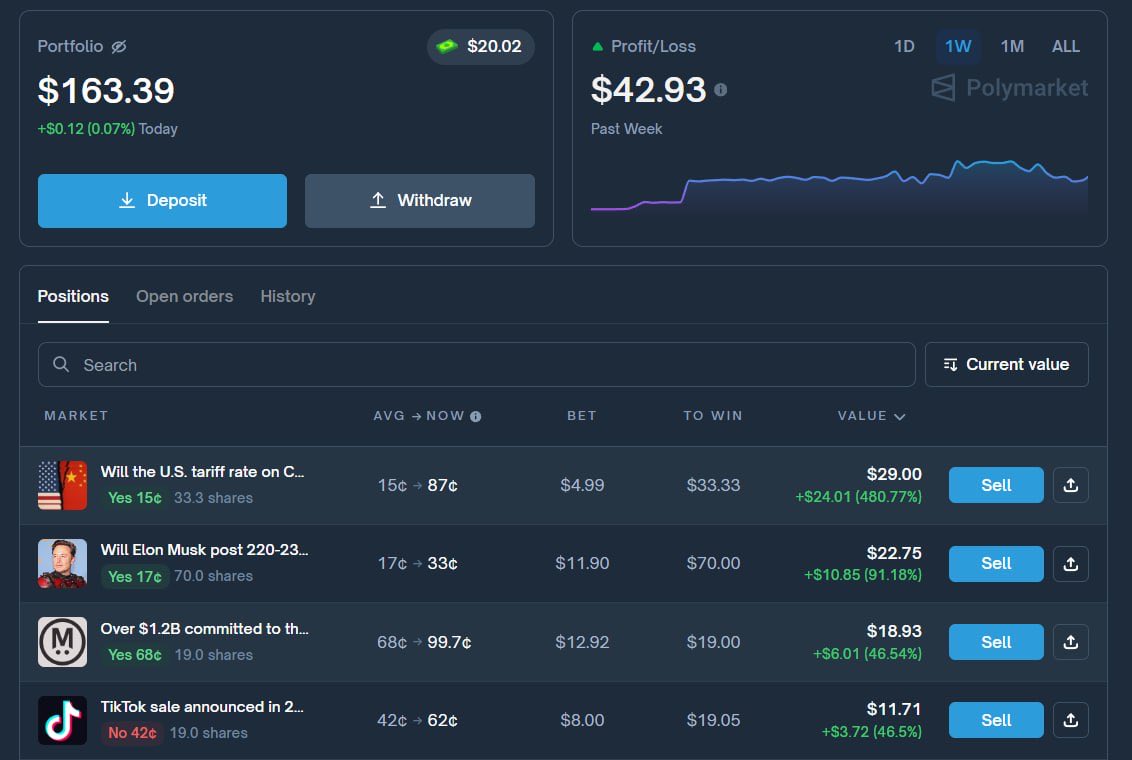This screenshot has width=1132, height=760.
Task: Open 'Will the U.S. tariff rate on C...' market
Action: tap(202, 472)
